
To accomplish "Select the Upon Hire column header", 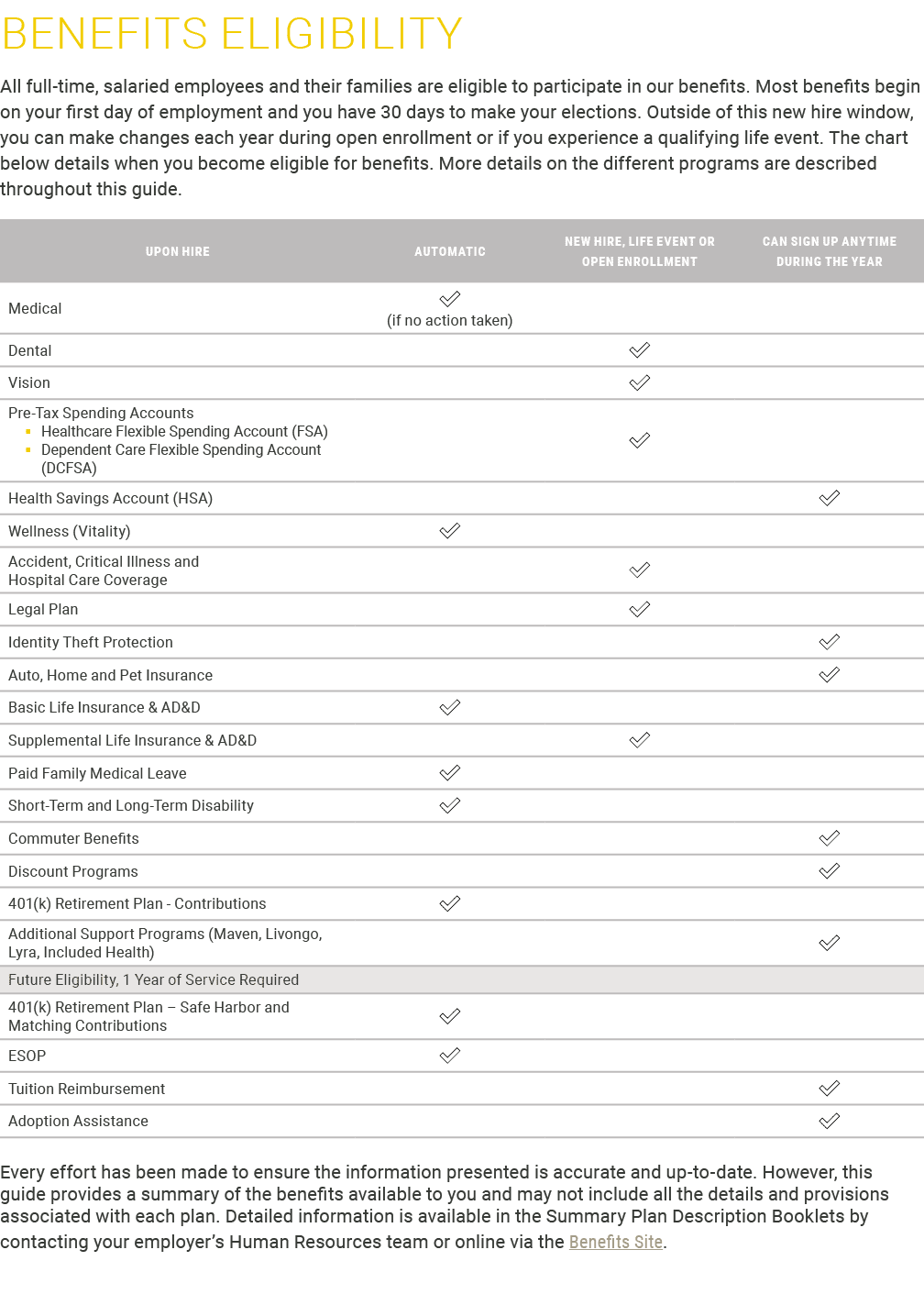I will [x=178, y=251].
